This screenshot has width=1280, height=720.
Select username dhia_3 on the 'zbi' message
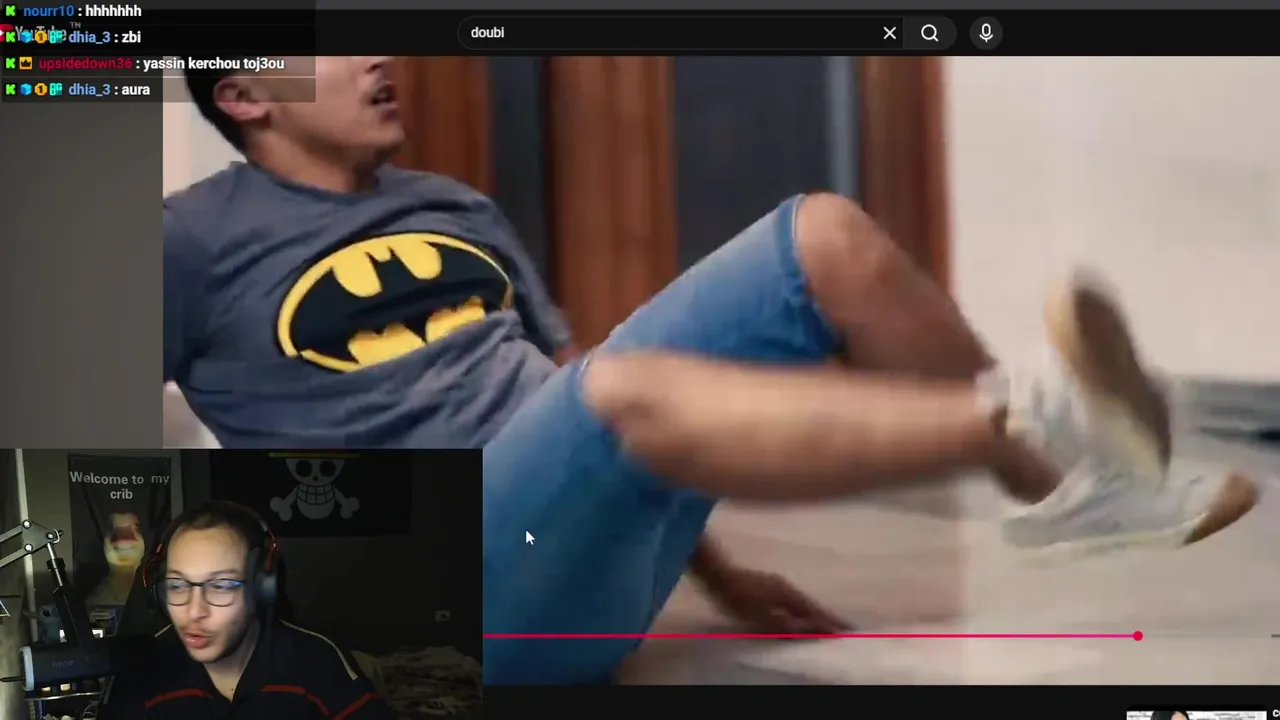tap(89, 37)
